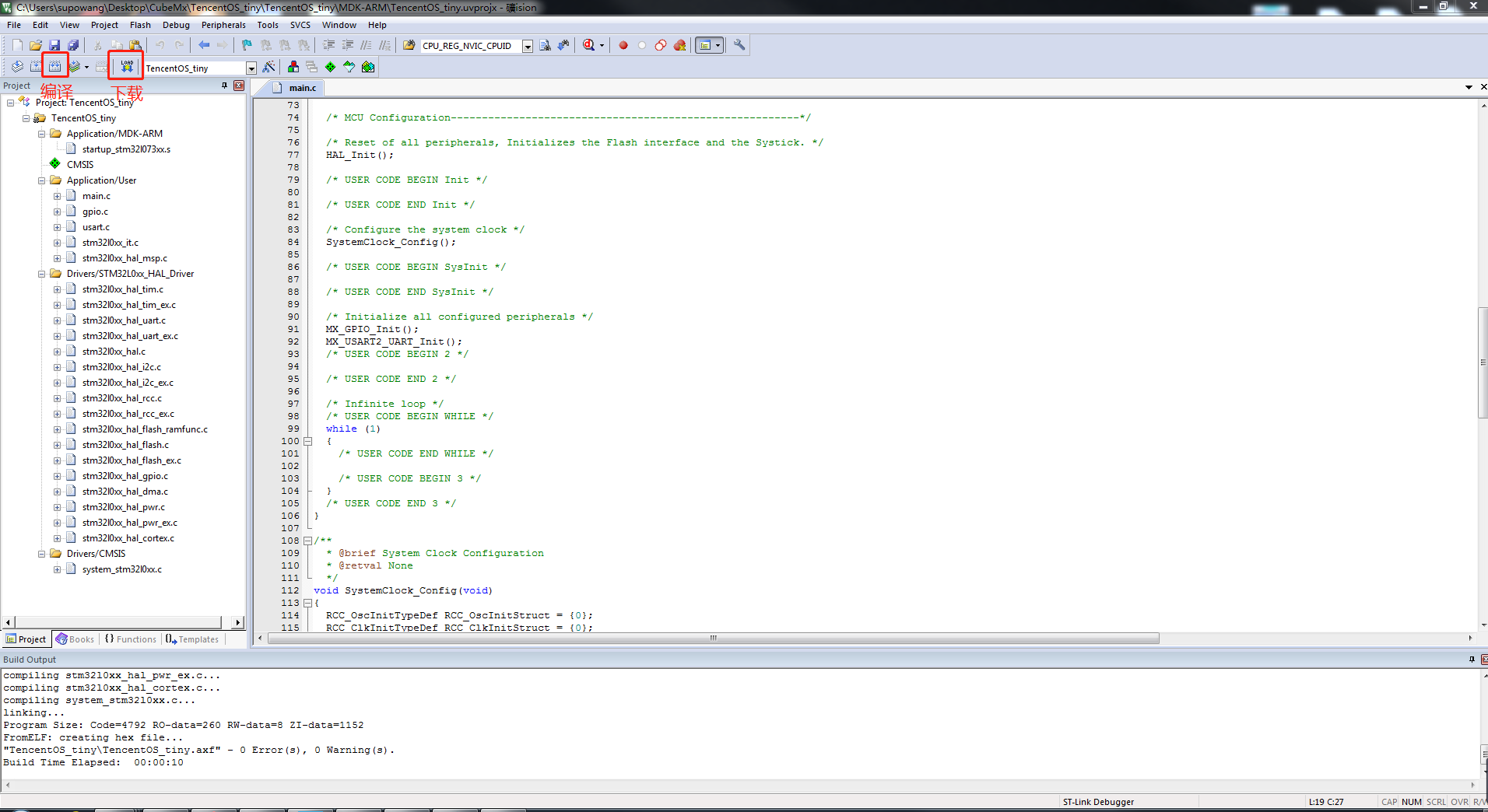Click the Rebuild all target files icon

click(x=55, y=67)
